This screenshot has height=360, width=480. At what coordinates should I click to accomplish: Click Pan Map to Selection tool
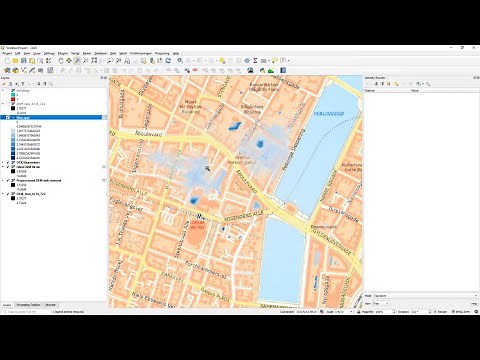click(x=69, y=61)
